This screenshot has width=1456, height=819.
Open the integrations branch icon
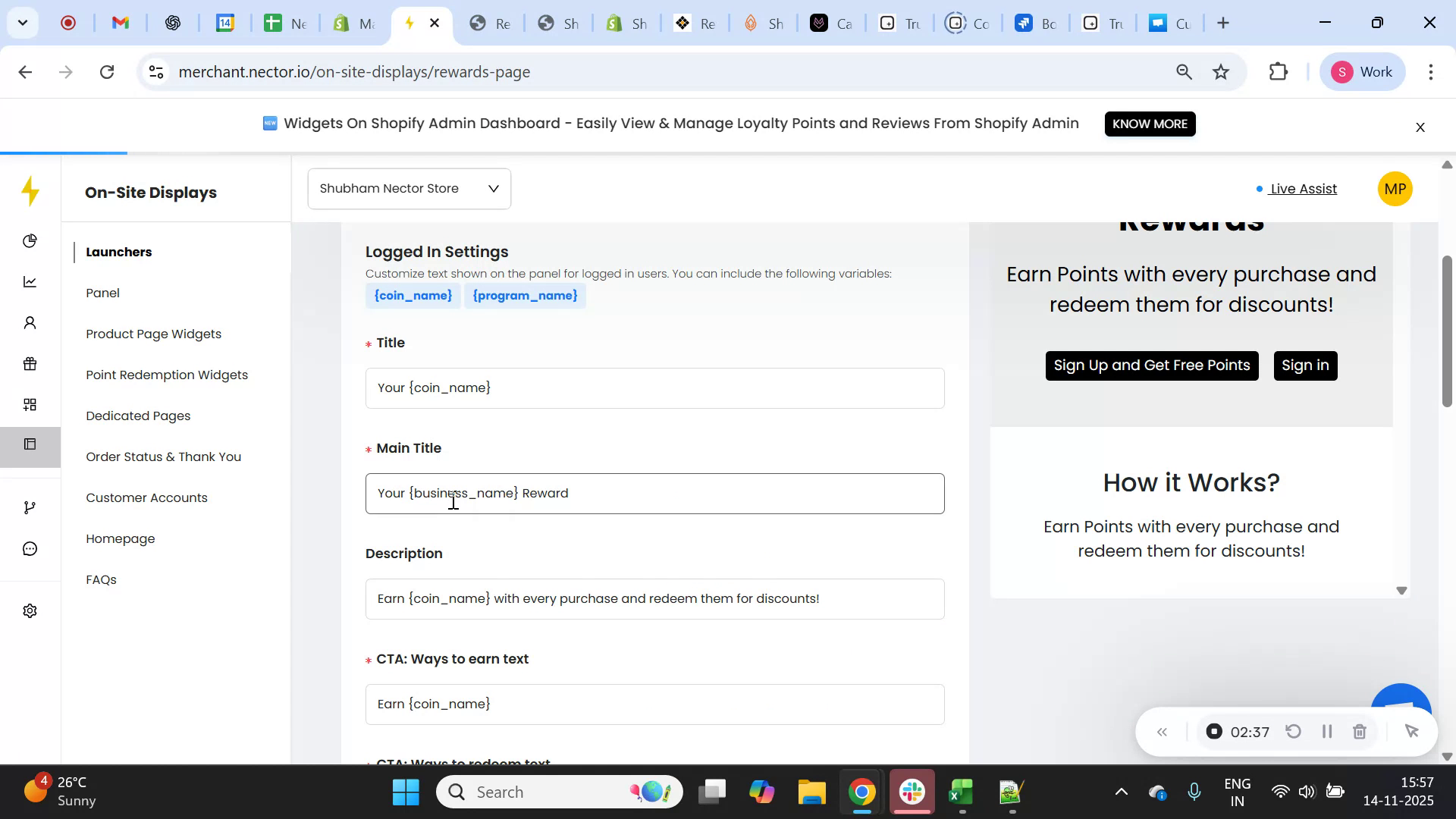(30, 507)
